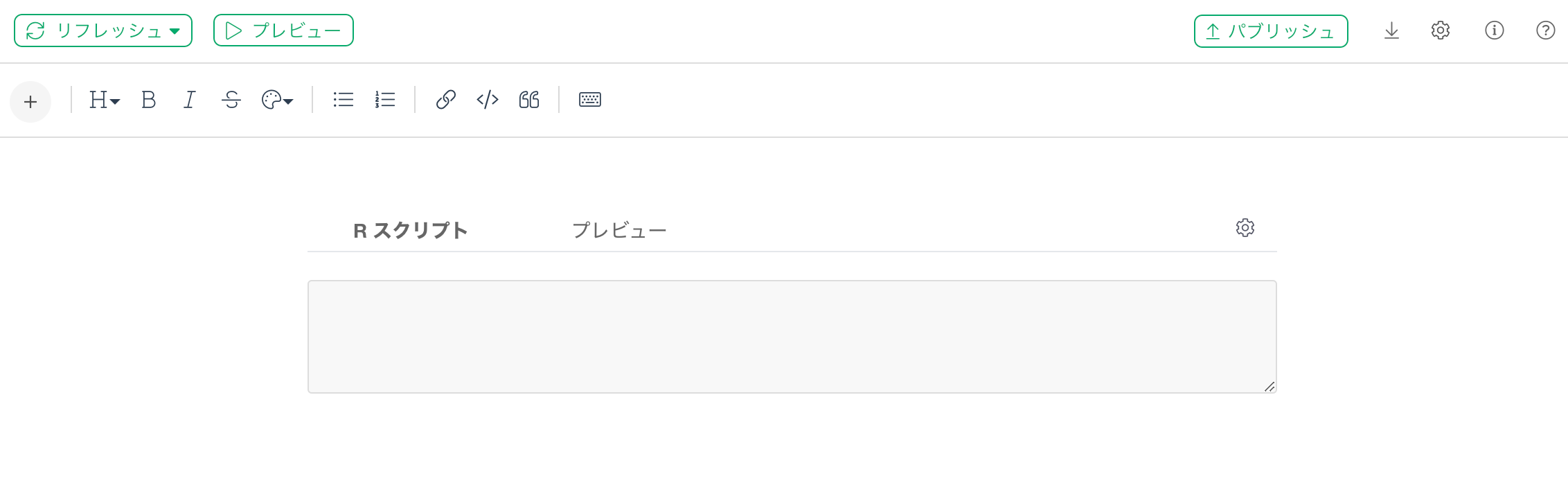The height and width of the screenshot is (483, 1568).
Task: Toggle bold formatting
Action: coord(148,100)
